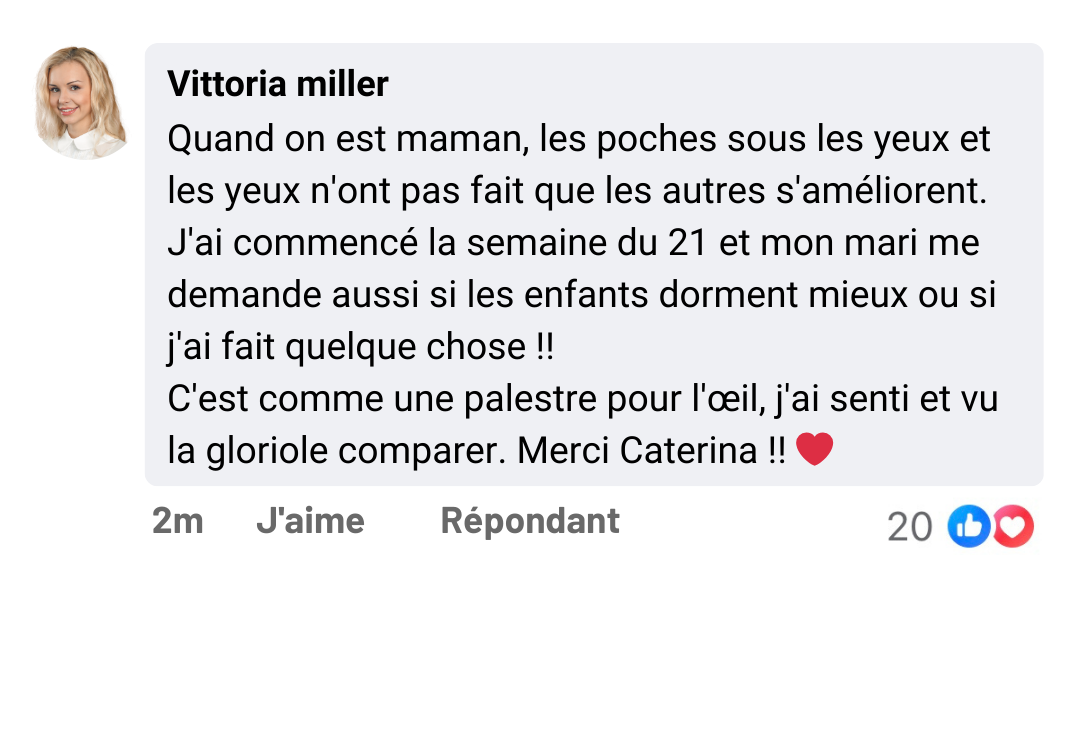The image size is (1080, 747).
Task: Click "quelque chose" in the comment text
Action: coord(405,347)
